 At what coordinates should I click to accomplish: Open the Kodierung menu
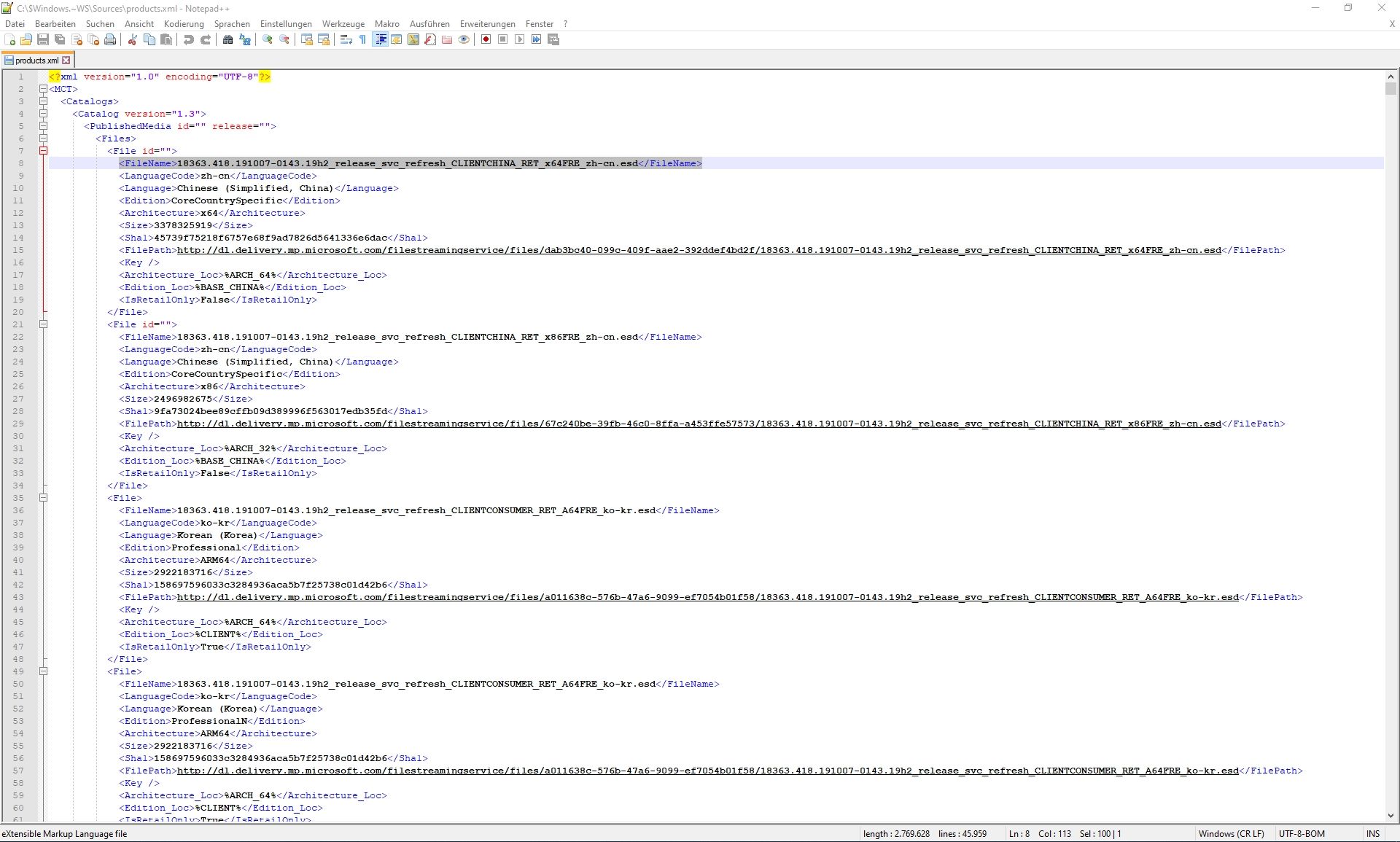pyautogui.click(x=184, y=24)
